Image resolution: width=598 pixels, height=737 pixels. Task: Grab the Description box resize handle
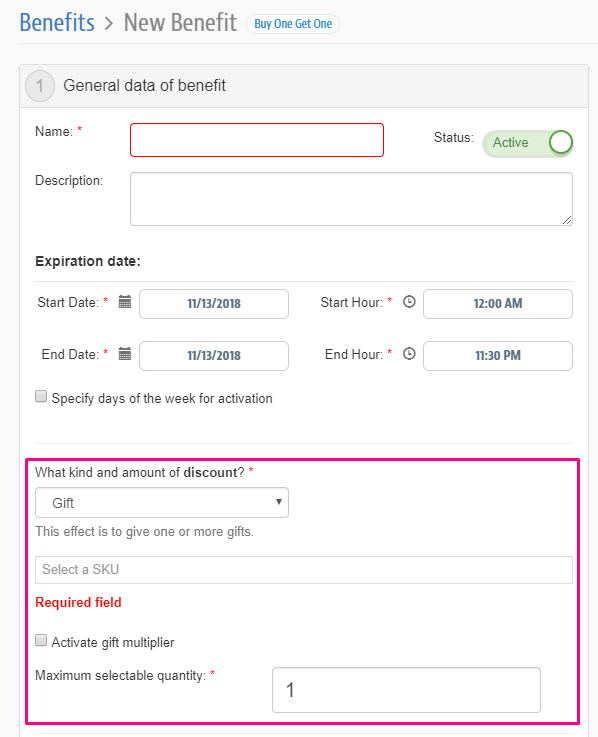tap(567, 220)
